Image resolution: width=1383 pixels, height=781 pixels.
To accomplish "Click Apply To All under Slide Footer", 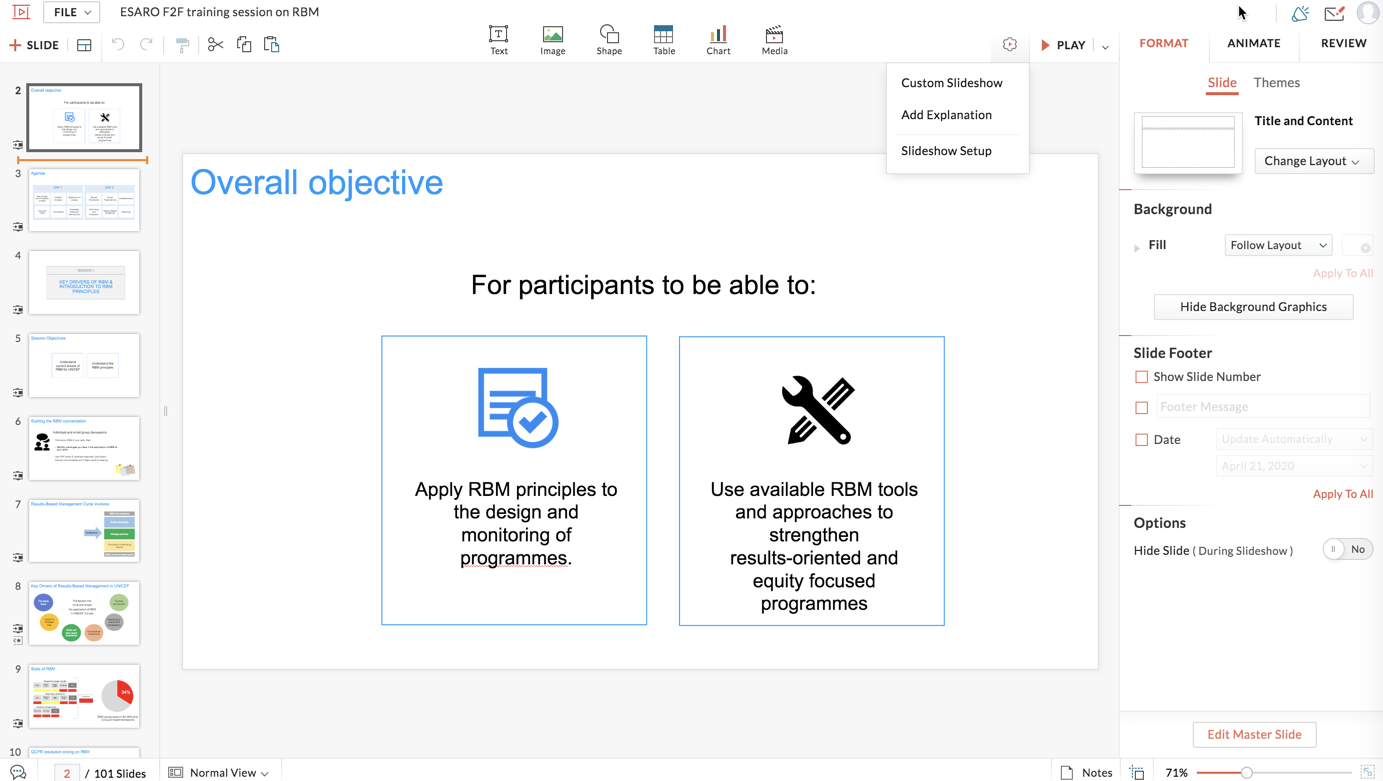I will (1343, 494).
